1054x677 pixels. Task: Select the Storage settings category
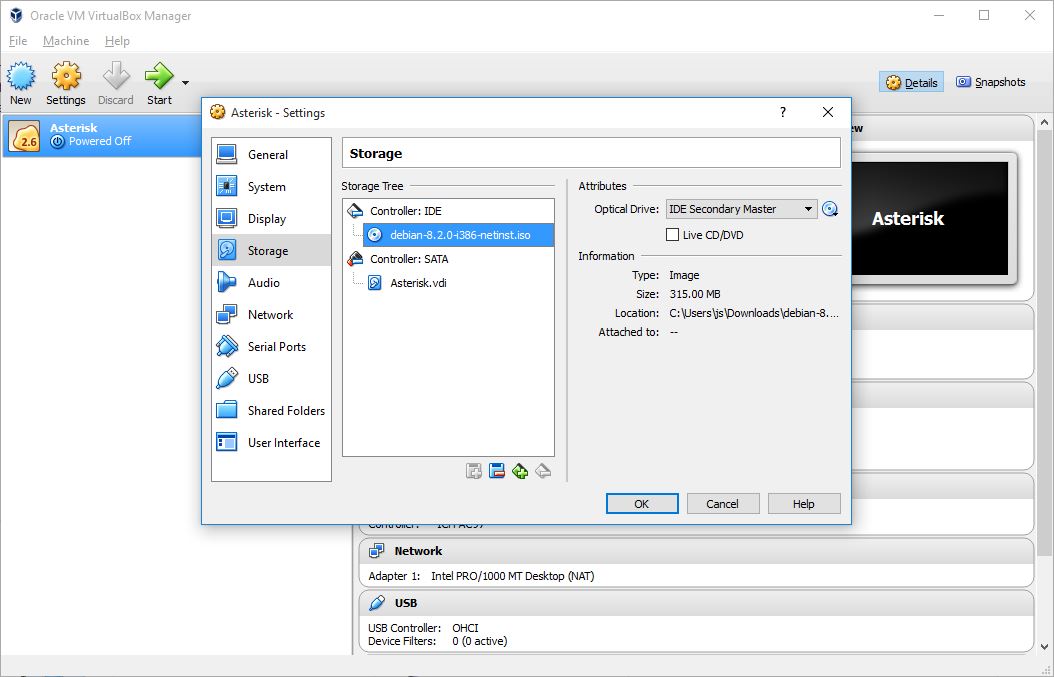tap(272, 251)
